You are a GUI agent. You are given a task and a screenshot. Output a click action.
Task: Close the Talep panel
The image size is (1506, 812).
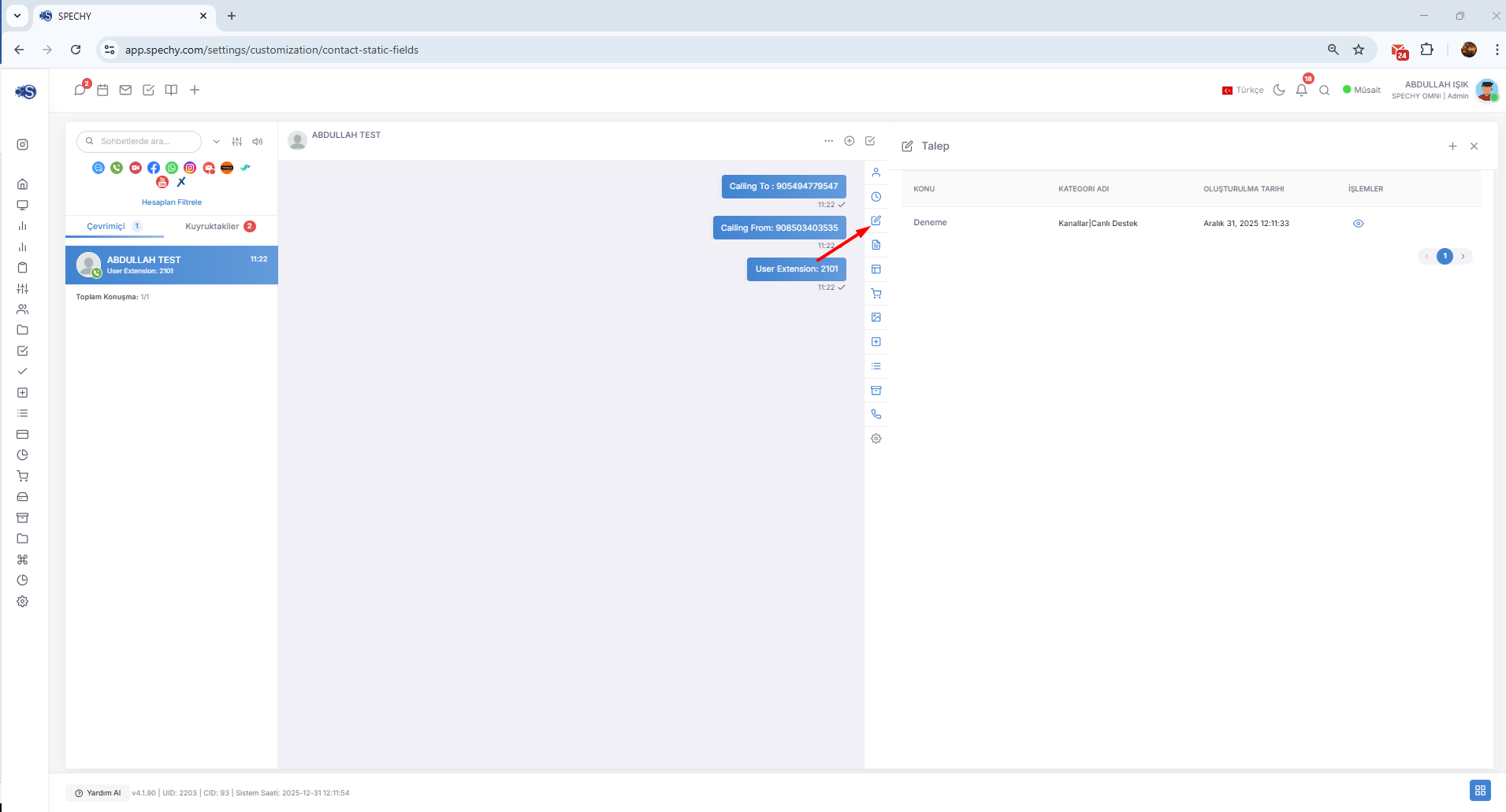point(1474,146)
